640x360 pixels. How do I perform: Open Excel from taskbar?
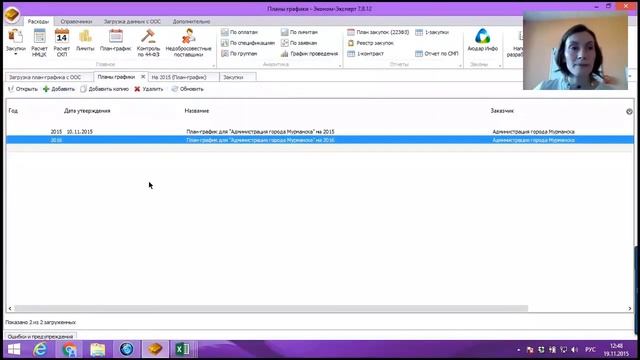pyautogui.click(x=182, y=349)
